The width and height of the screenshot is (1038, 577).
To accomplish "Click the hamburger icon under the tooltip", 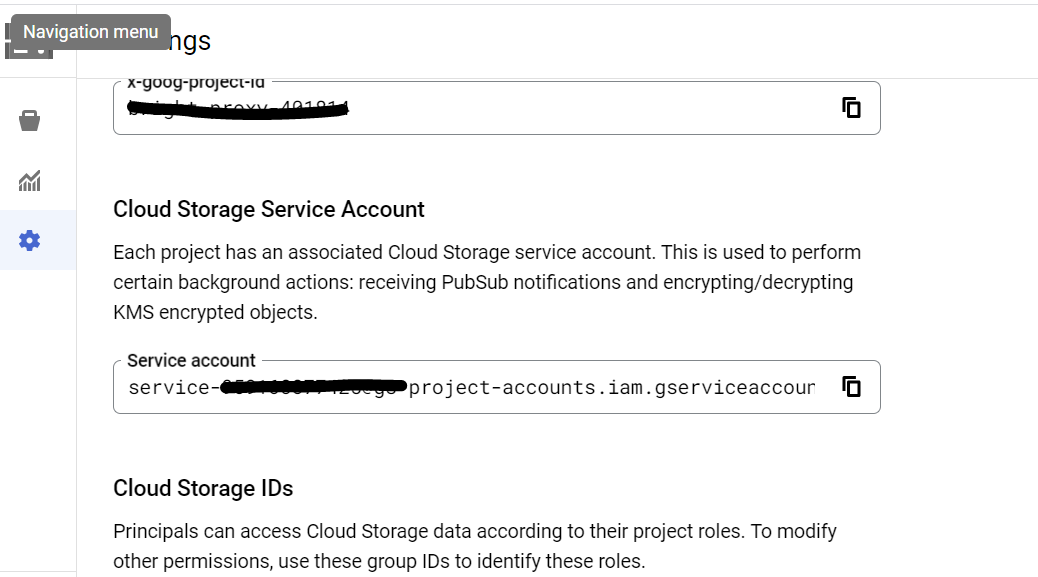I will tap(29, 40).
